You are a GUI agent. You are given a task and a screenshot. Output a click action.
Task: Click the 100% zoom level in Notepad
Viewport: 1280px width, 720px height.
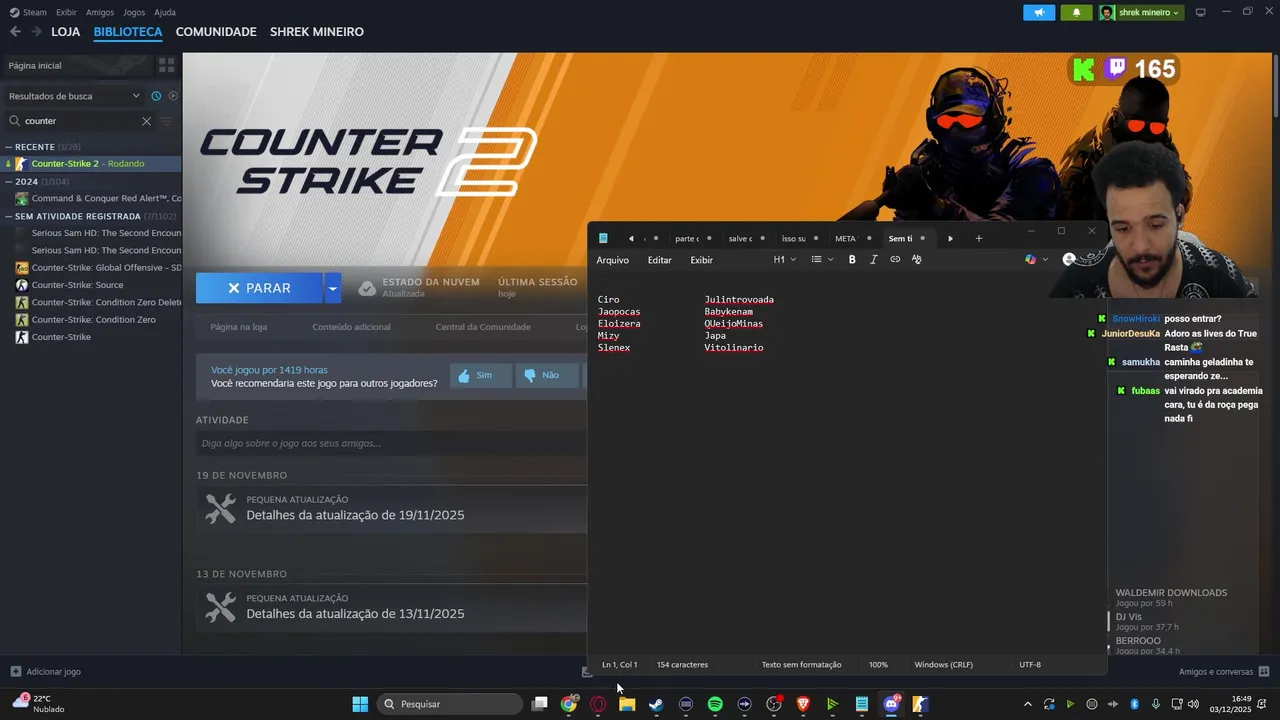tap(878, 665)
